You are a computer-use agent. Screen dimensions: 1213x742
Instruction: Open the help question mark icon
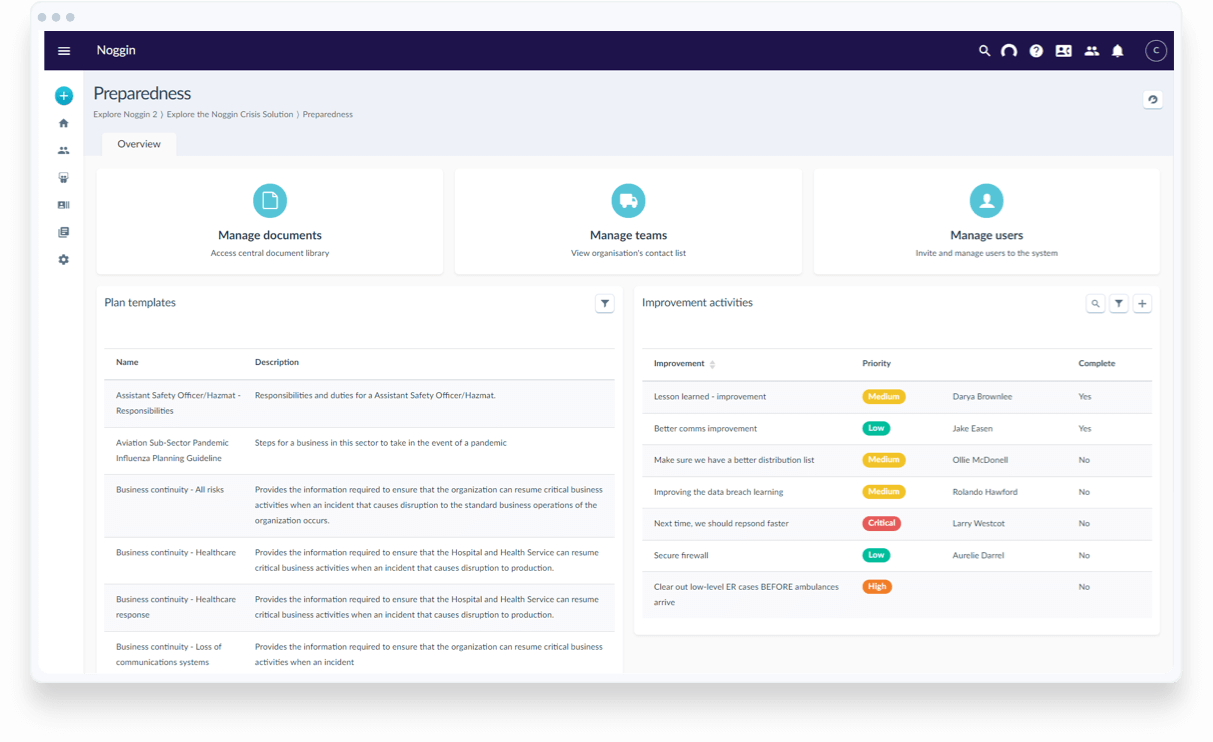(x=1036, y=51)
